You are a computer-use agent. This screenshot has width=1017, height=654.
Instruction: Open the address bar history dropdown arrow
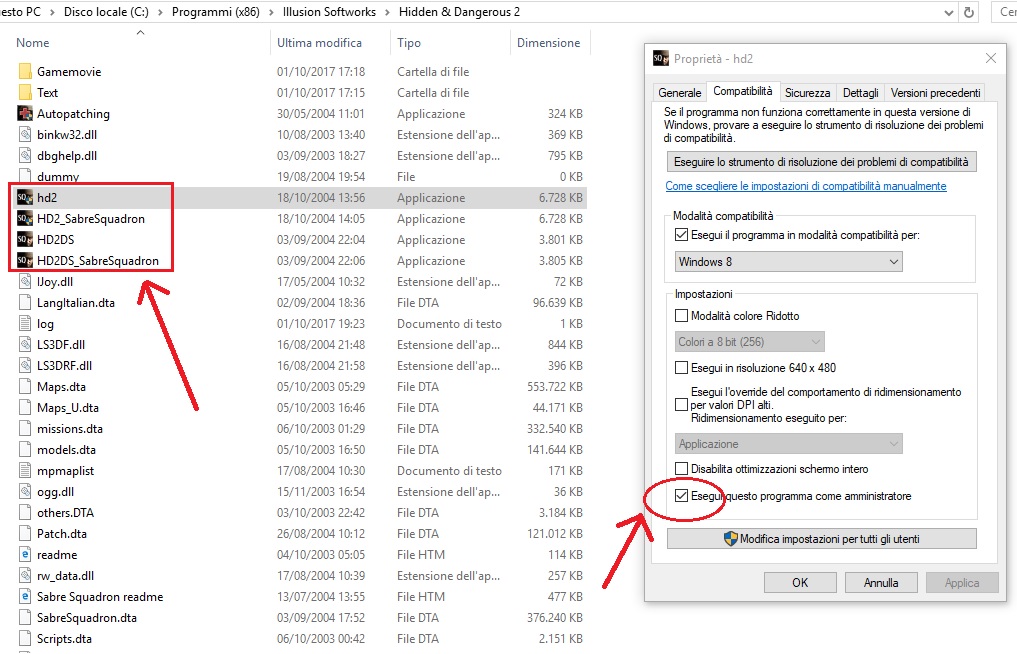pos(946,12)
